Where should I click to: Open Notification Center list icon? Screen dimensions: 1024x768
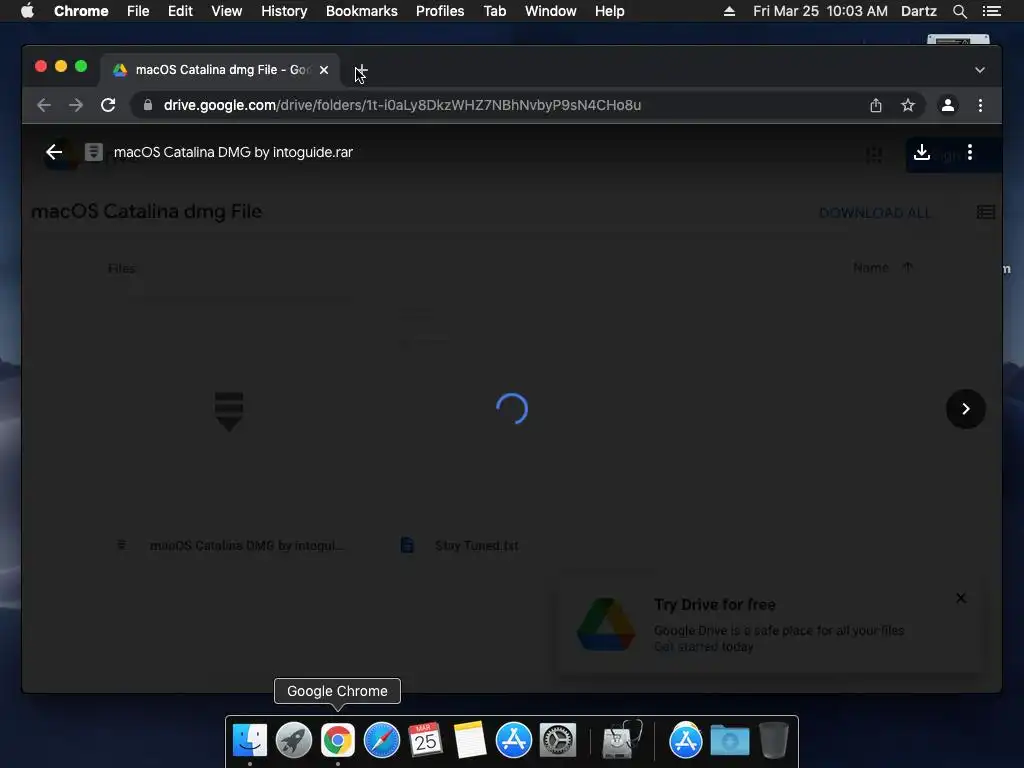coord(991,11)
